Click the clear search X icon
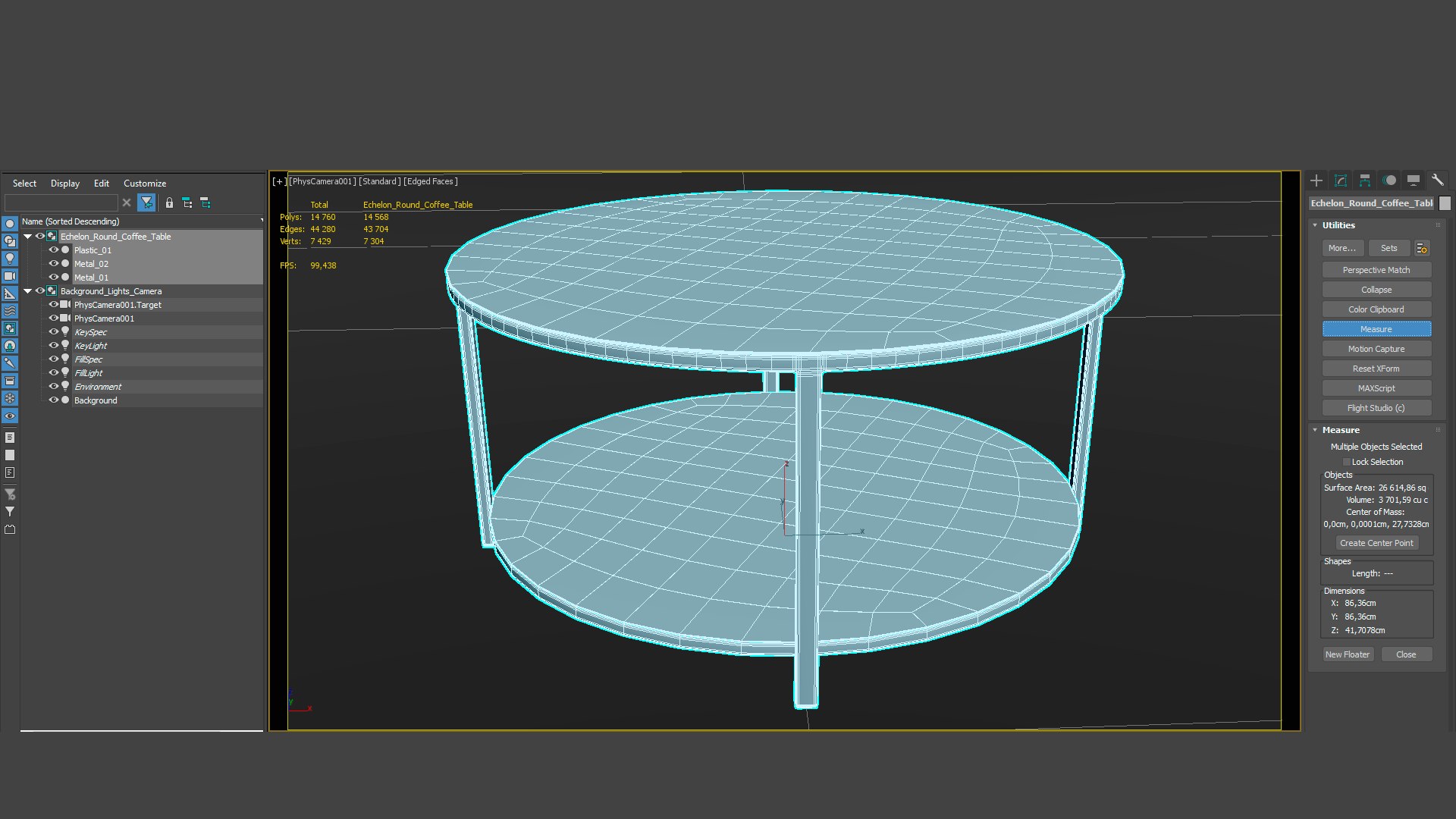Viewport: 1456px width, 819px height. click(127, 202)
